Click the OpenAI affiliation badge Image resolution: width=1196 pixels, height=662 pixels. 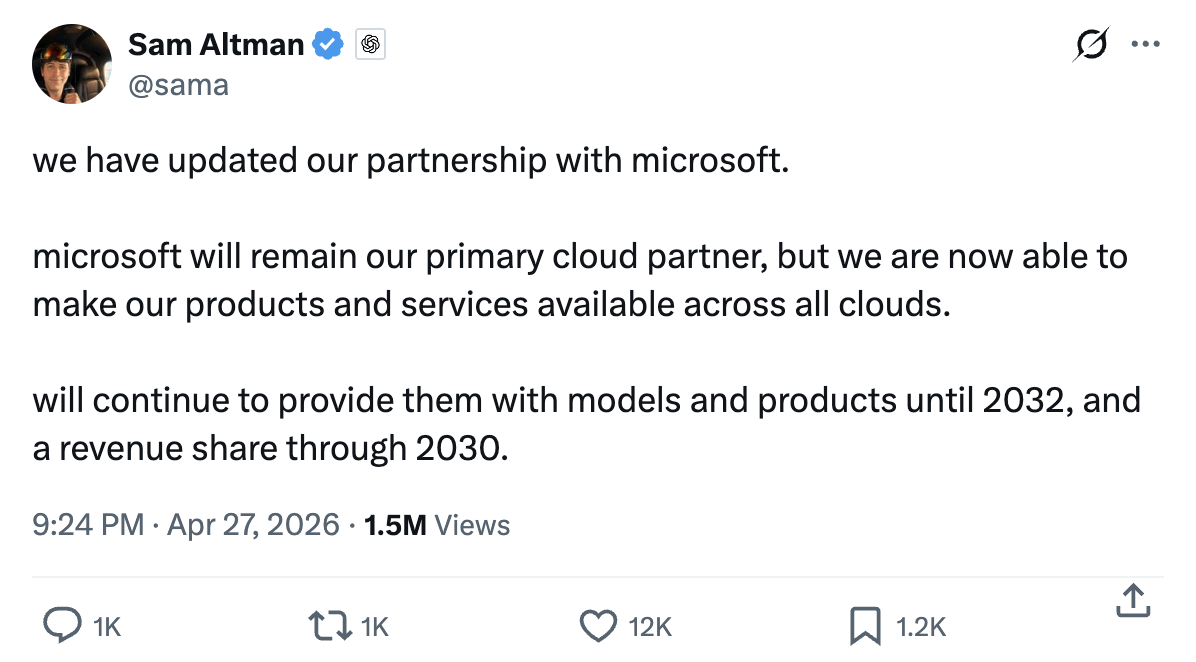tap(370, 44)
